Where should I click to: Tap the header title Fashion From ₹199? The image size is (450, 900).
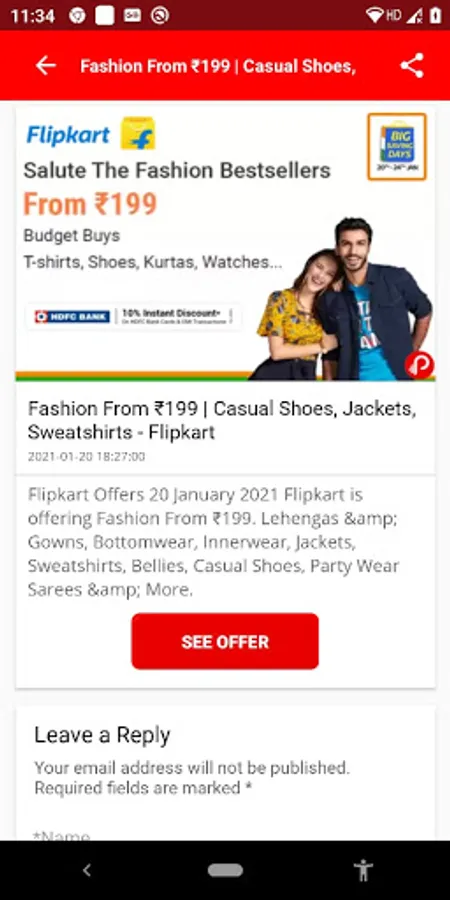pos(218,66)
